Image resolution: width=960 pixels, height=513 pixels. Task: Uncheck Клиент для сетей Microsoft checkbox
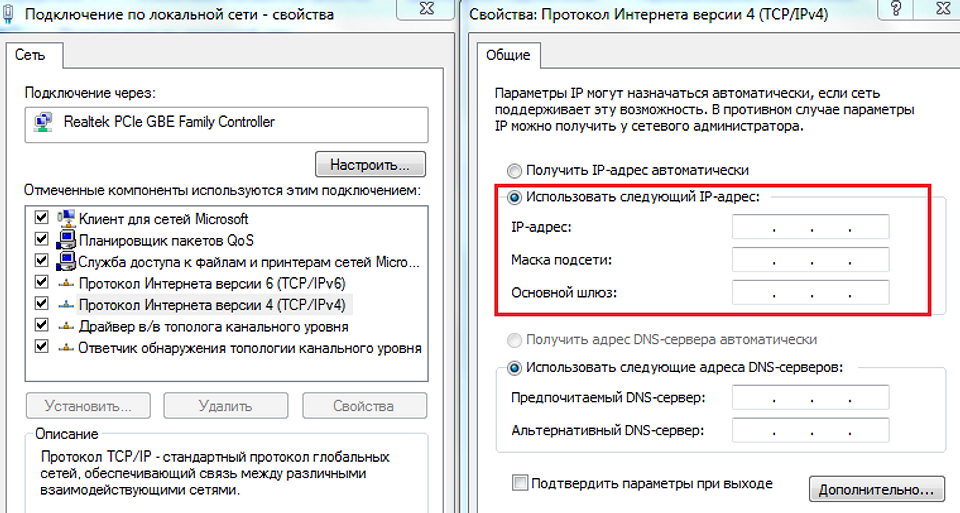click(x=41, y=218)
